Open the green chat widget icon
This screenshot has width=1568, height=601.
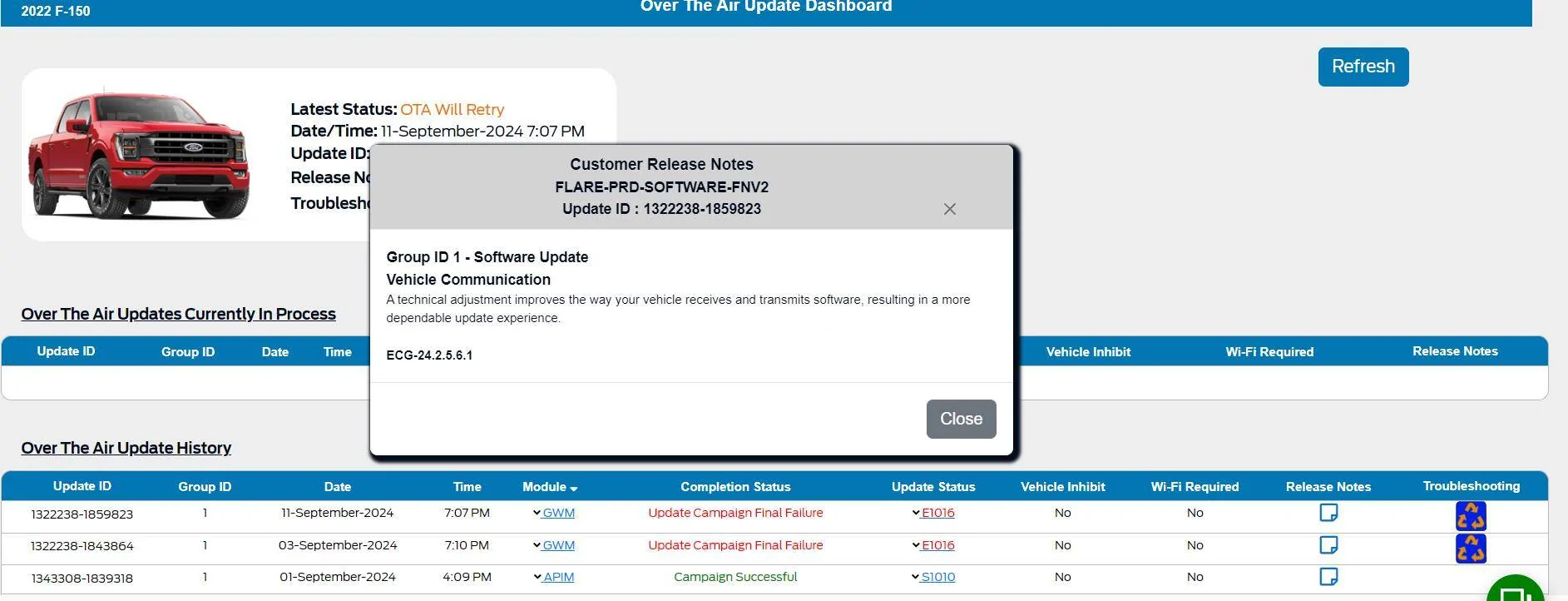[1516, 589]
